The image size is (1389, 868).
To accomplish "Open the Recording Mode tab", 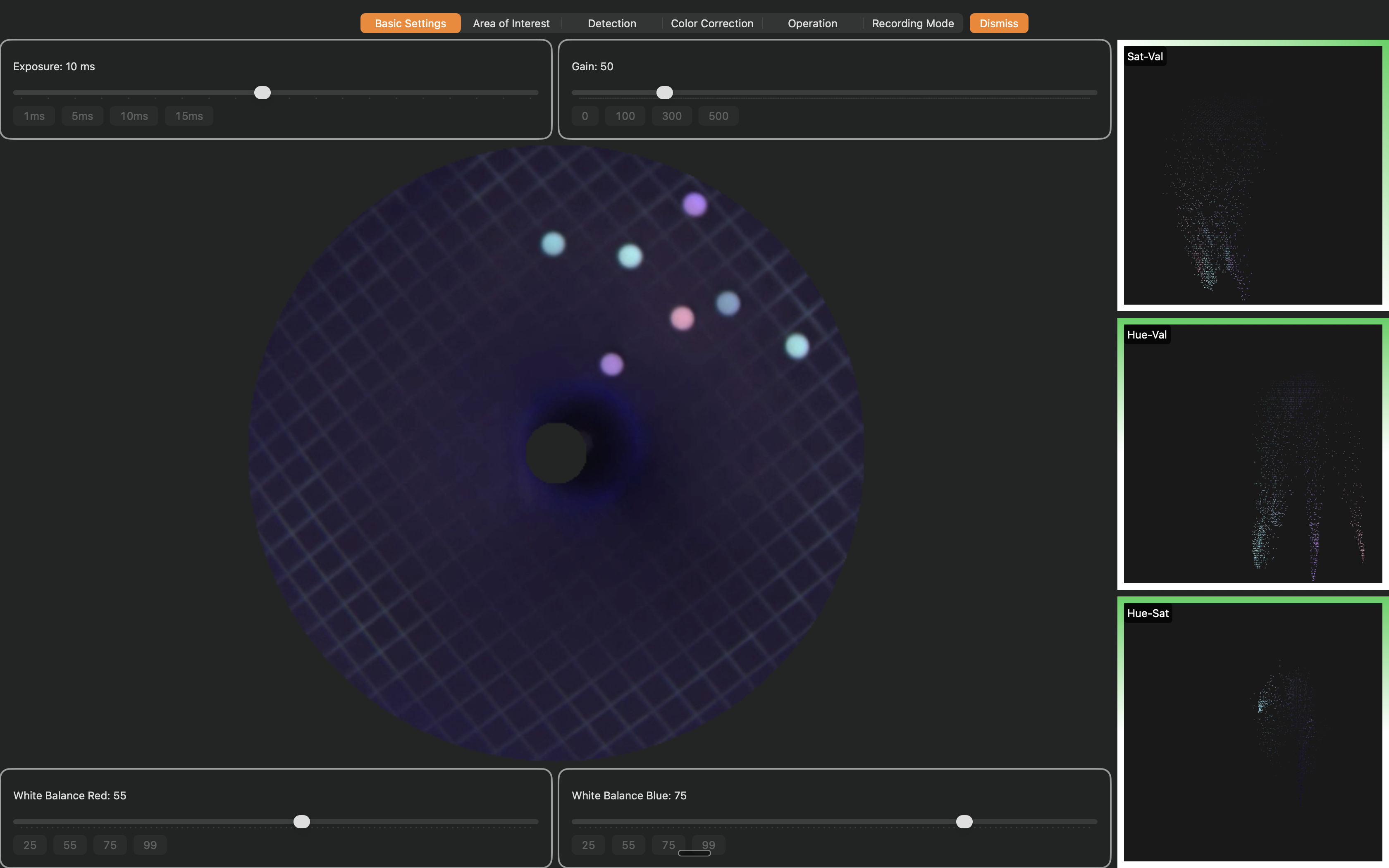I will click(913, 24).
